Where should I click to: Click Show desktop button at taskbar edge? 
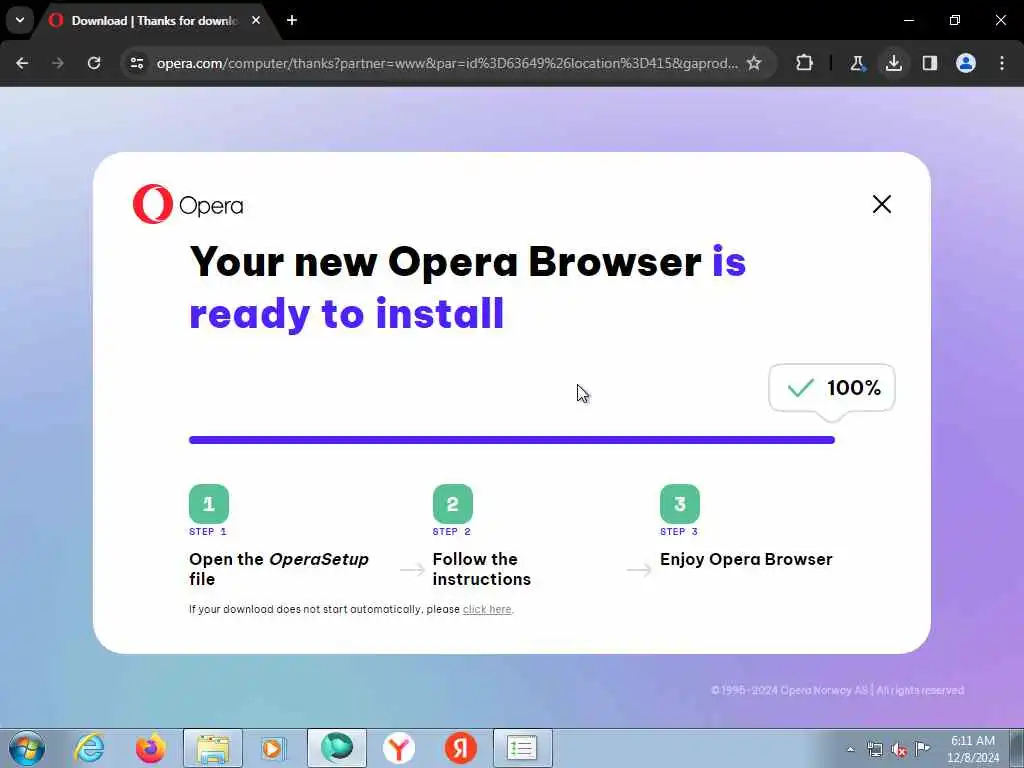click(x=1017, y=748)
